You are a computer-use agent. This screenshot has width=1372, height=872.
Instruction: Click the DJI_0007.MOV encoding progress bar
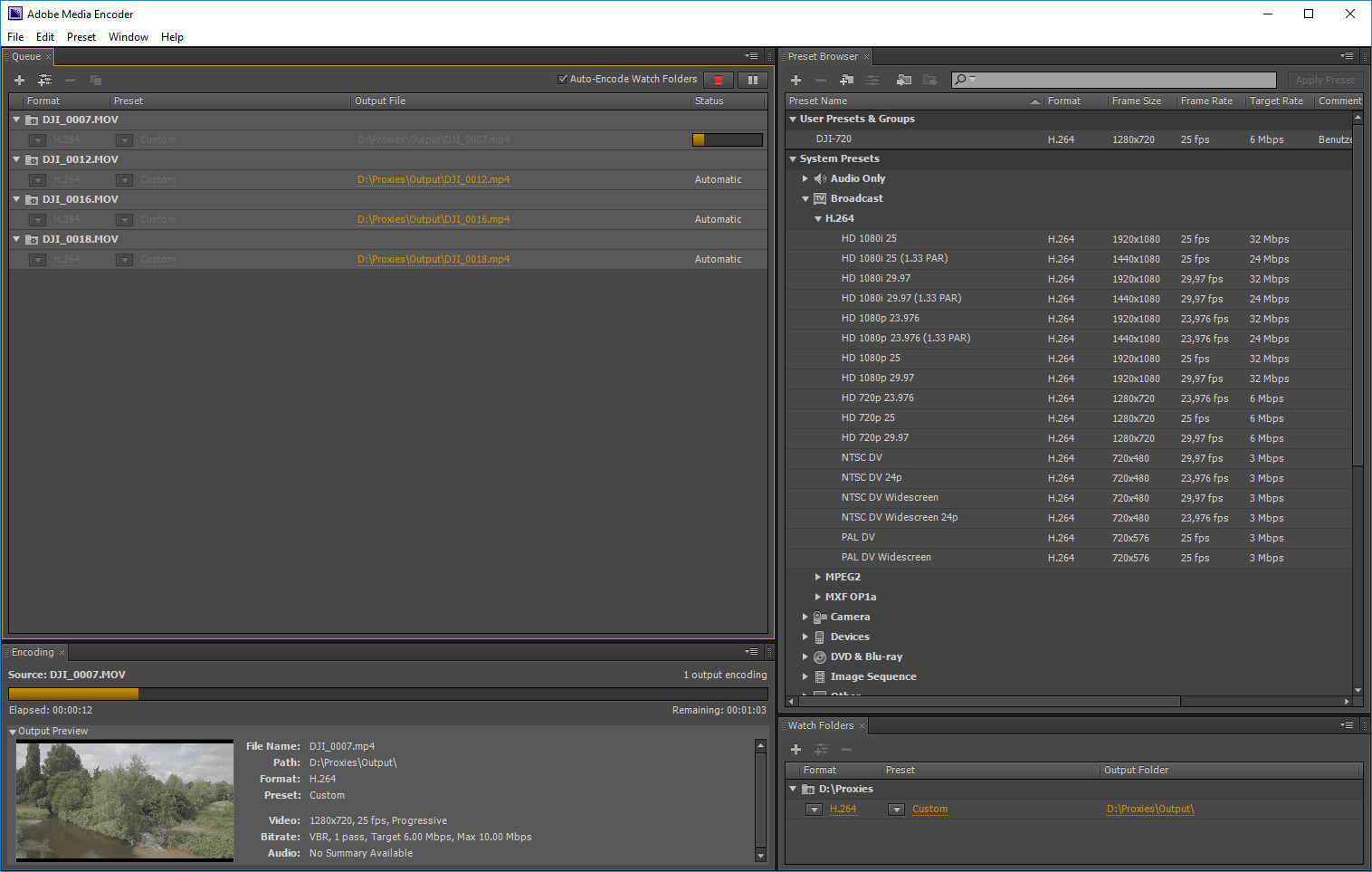[728, 139]
